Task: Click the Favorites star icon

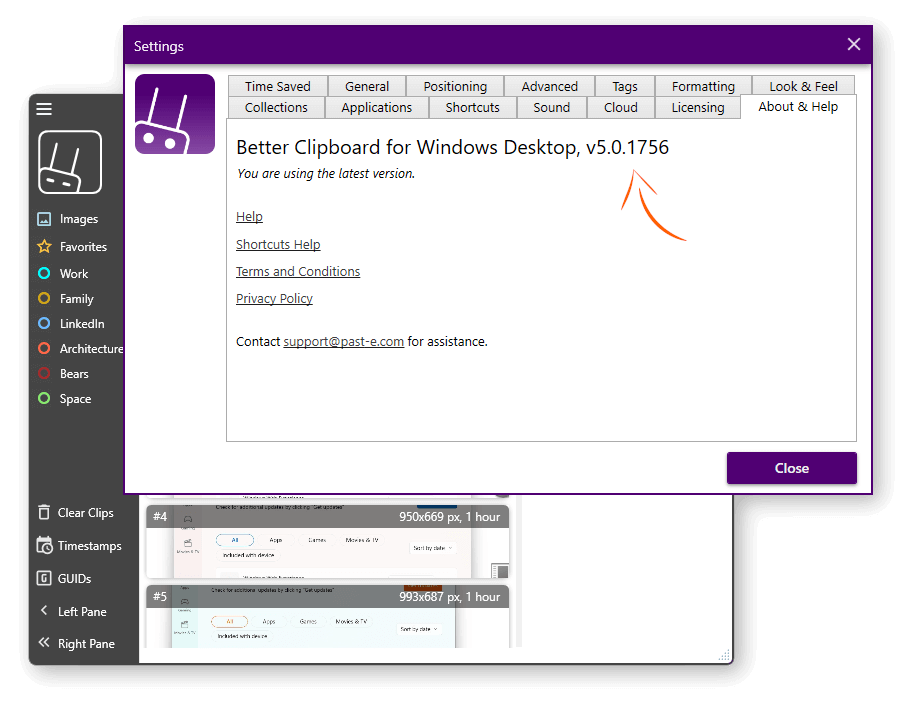Action: (x=44, y=246)
